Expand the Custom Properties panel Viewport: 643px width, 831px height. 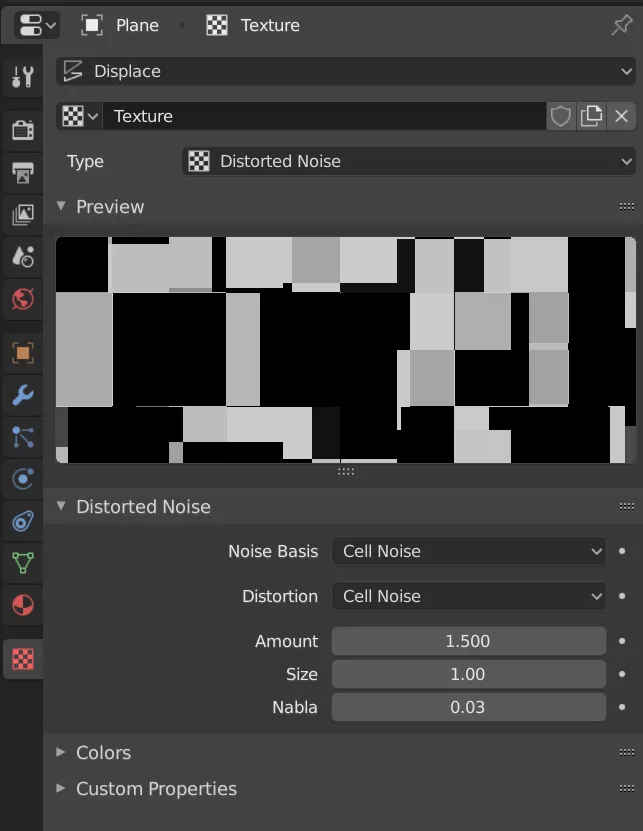(156, 789)
